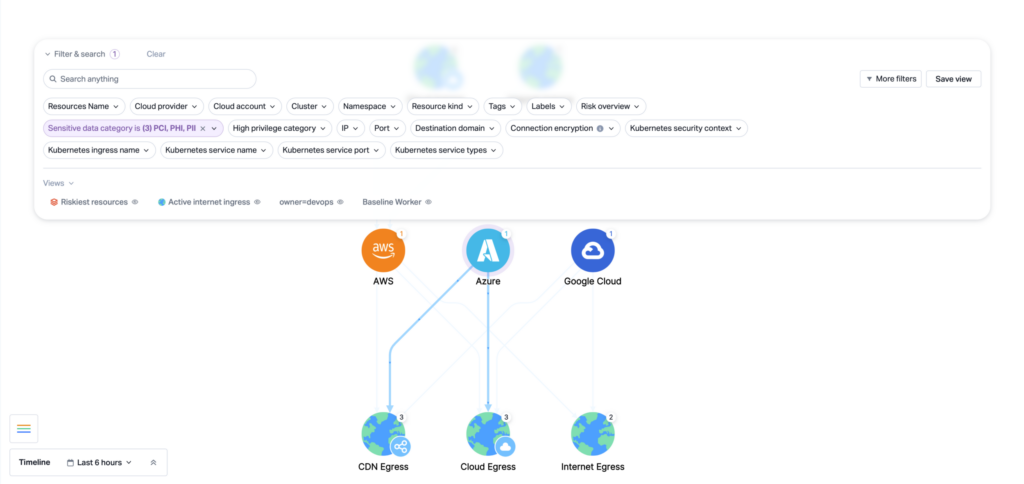1024x484 pixels.
Task: Select the Google Cloud provider node
Action: (592, 250)
